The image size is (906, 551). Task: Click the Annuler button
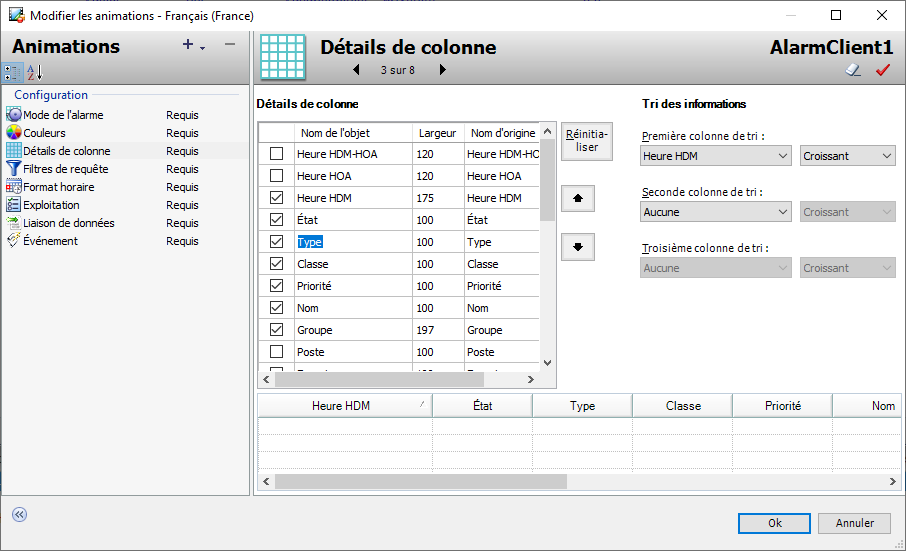pos(854,523)
